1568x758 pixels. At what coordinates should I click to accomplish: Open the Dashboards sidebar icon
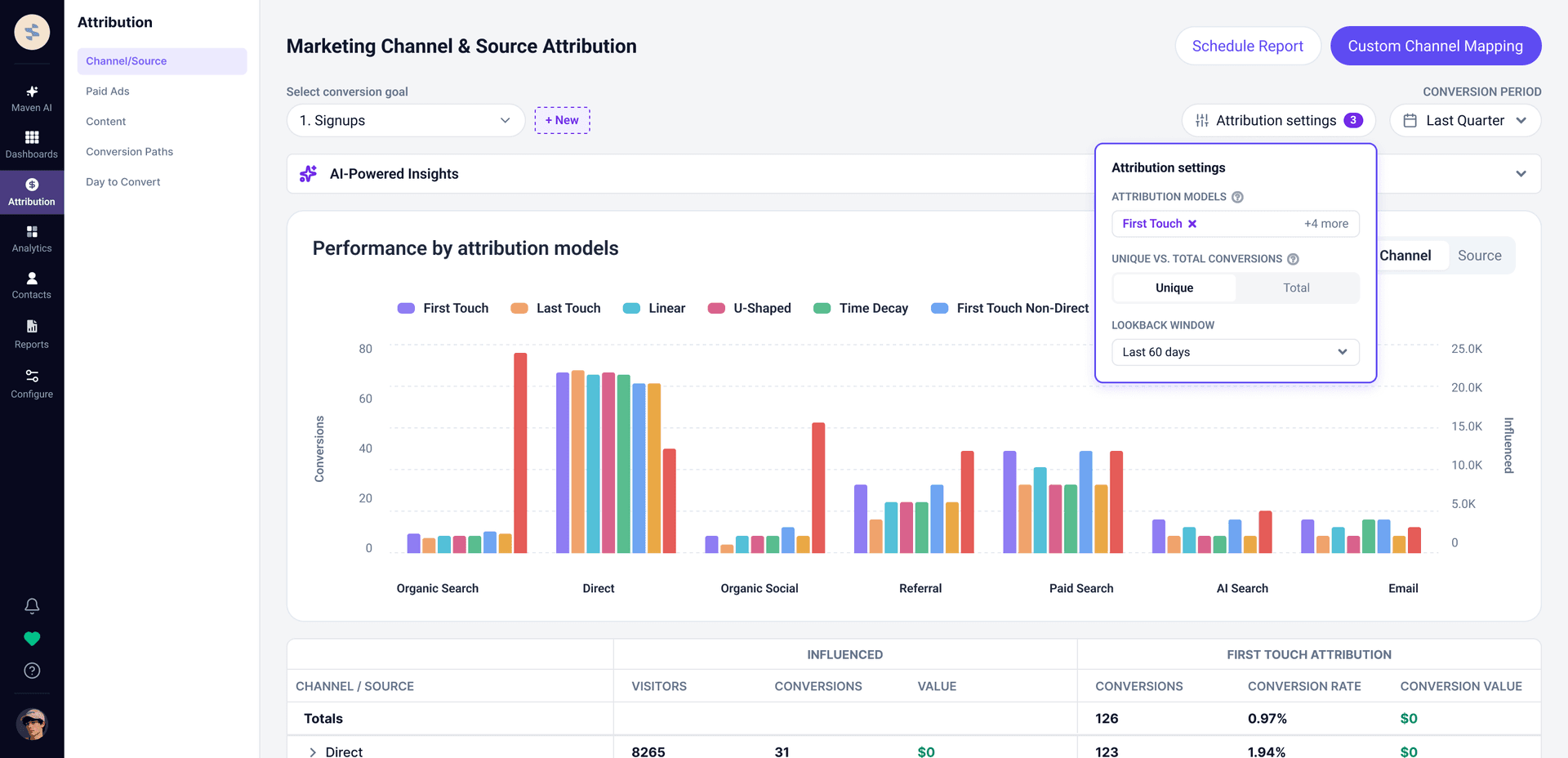click(32, 145)
